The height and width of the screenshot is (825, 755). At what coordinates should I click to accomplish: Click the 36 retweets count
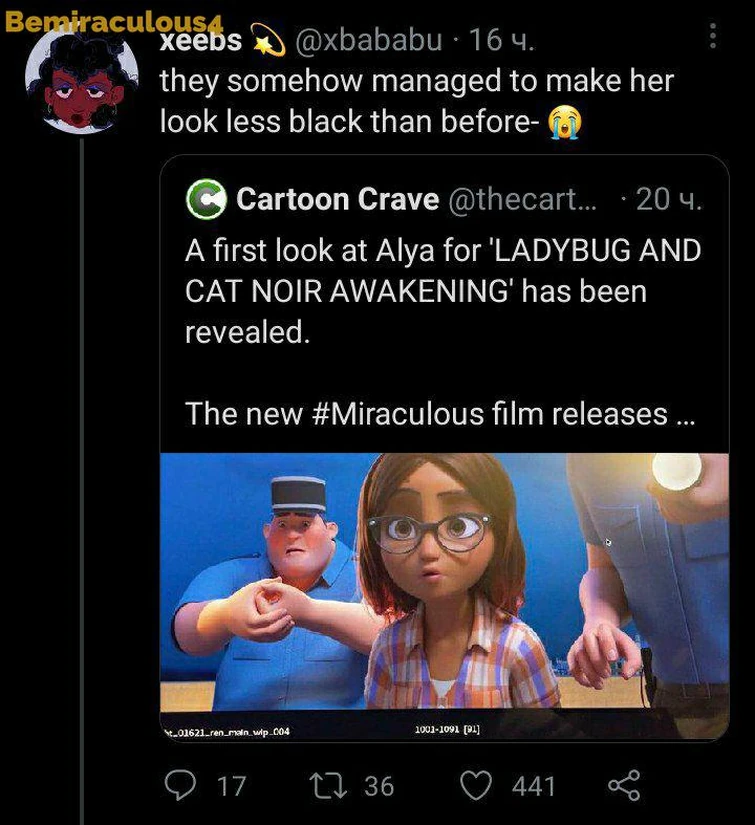tap(379, 787)
